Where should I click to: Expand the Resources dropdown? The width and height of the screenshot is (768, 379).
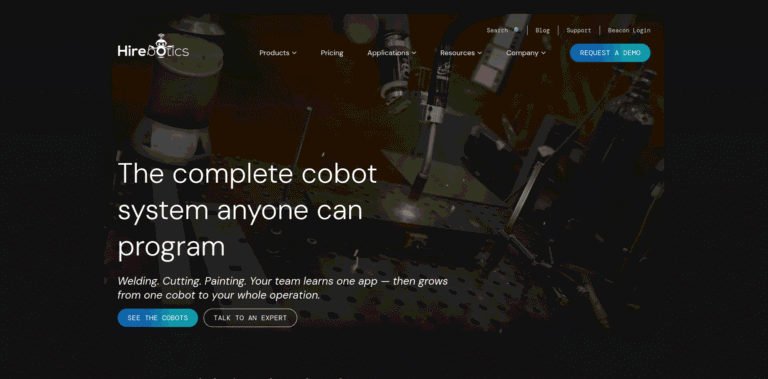tap(461, 53)
